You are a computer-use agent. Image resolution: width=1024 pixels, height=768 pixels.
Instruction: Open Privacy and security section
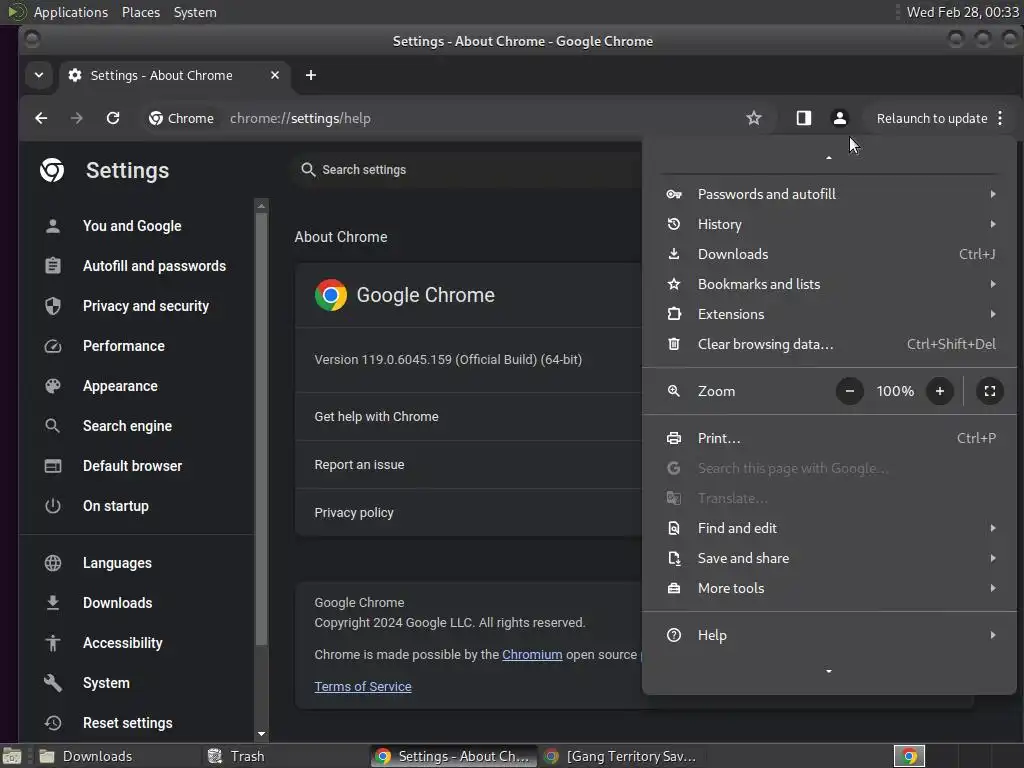(146, 306)
